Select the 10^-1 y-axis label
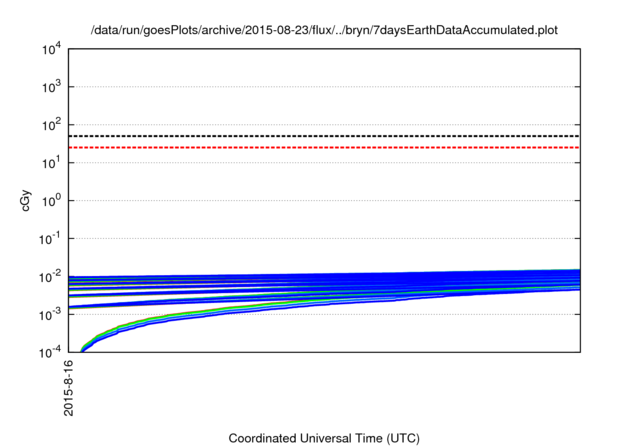The image size is (640, 448). 50,239
